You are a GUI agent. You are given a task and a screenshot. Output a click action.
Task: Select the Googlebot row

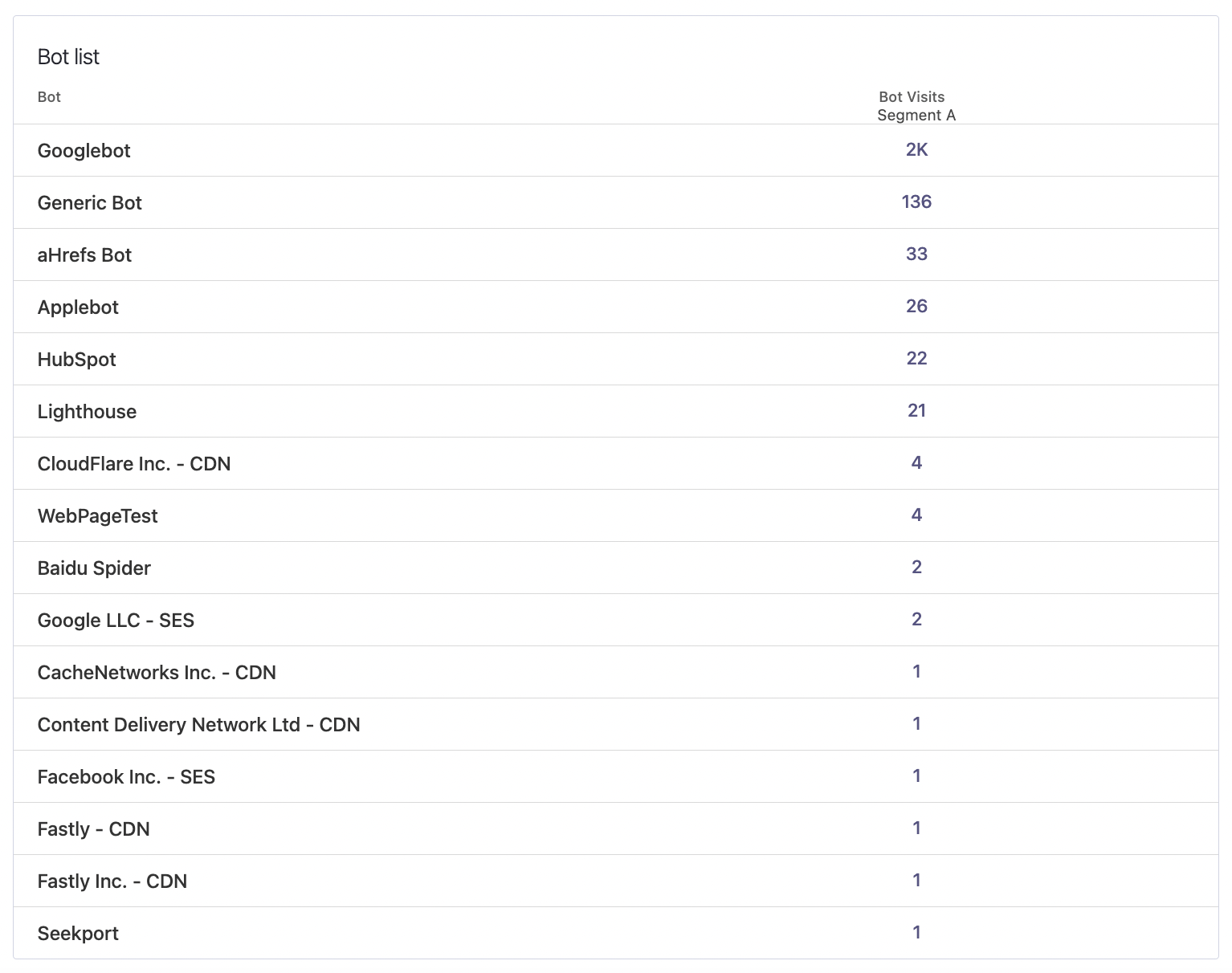(84, 150)
